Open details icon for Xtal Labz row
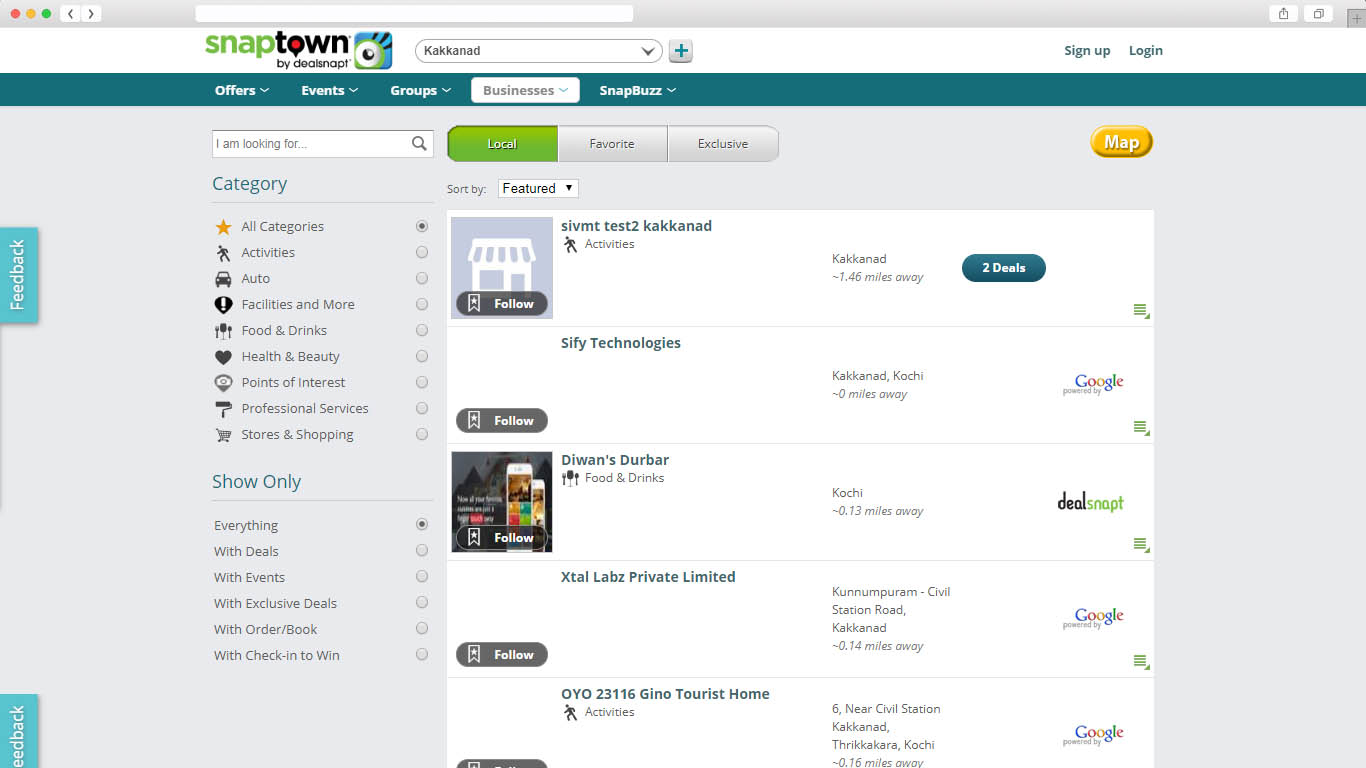Viewport: 1366px width, 768px height. pyautogui.click(x=1141, y=662)
